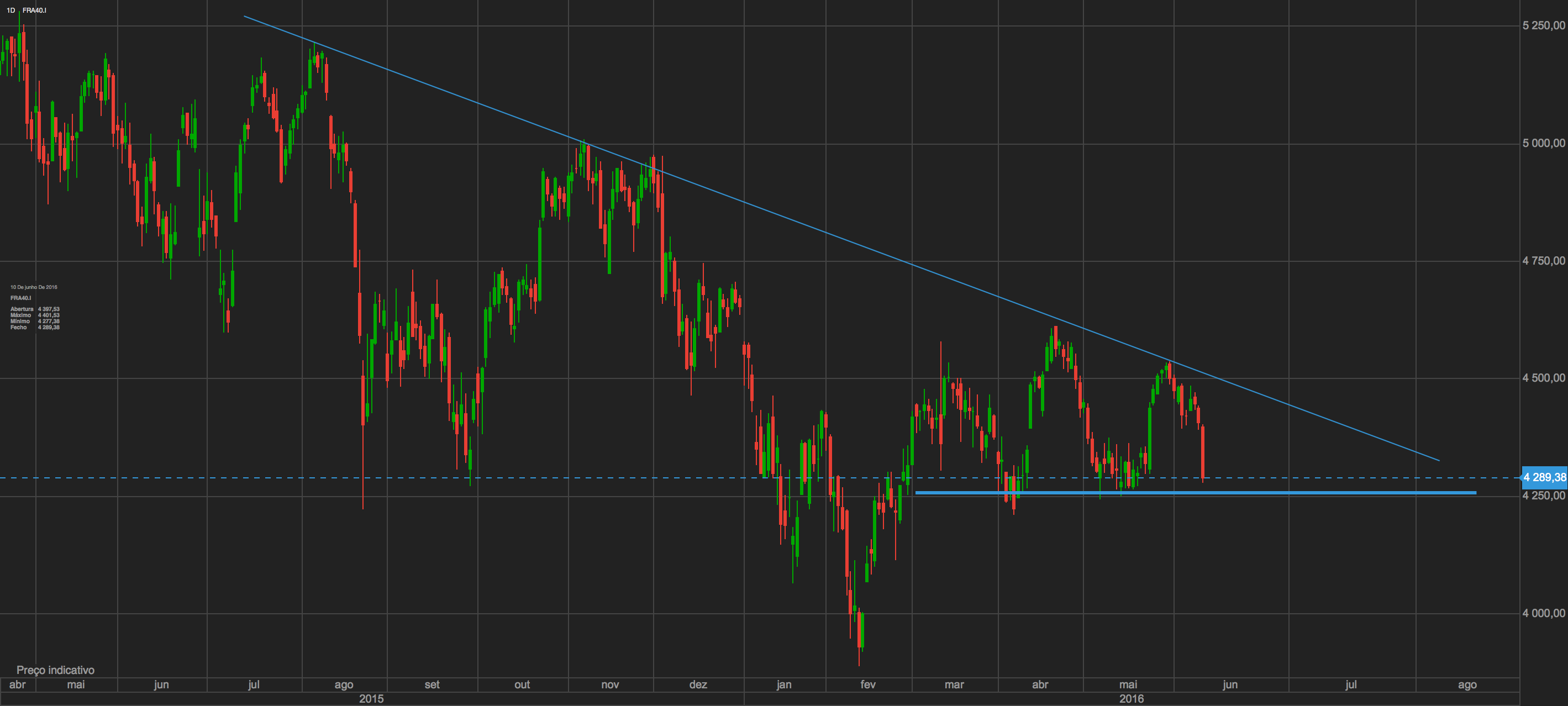Screen dimensions: 1568x706
Task: Click the 2016 year label
Action: tap(1131, 699)
